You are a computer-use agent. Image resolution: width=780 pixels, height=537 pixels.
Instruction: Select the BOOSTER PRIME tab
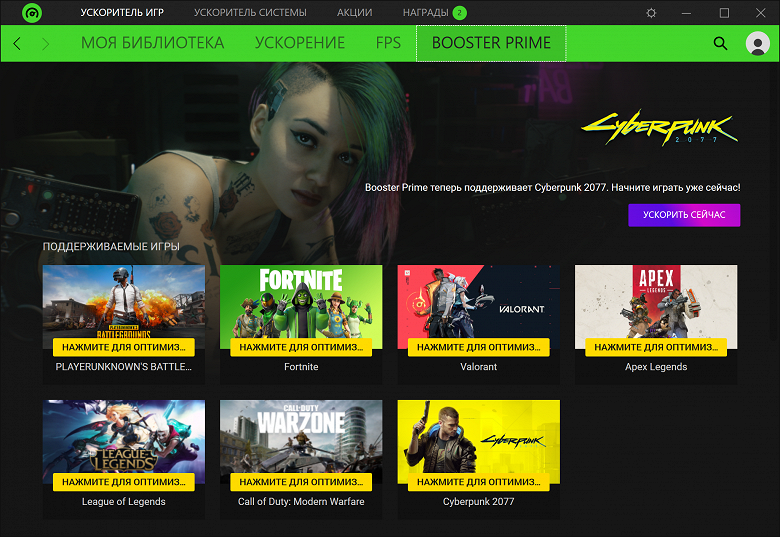click(x=491, y=43)
